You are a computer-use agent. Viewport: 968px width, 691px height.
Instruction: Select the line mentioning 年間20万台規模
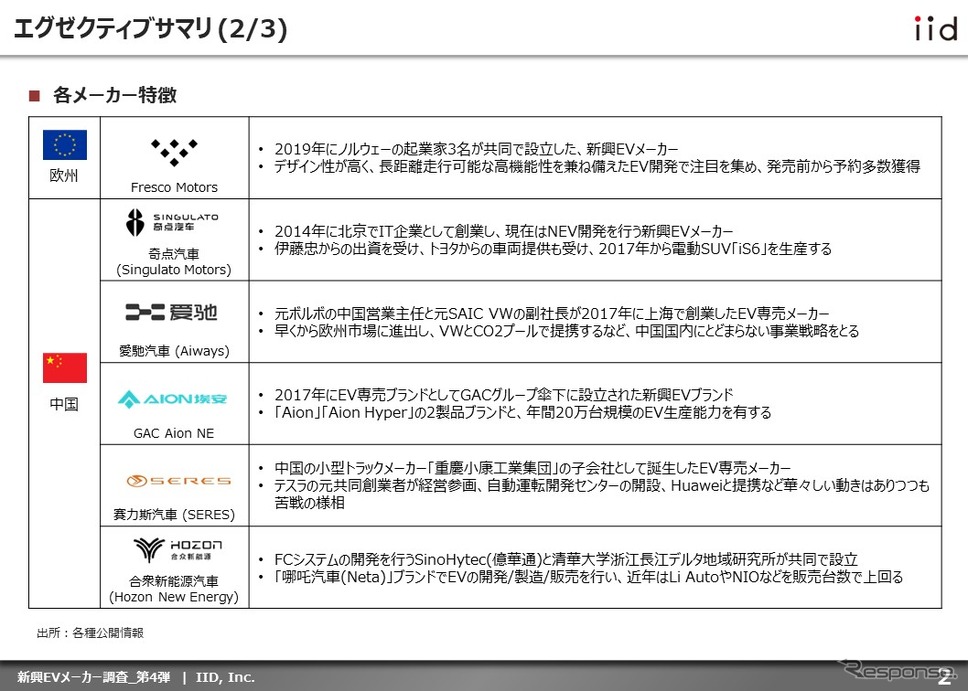point(523,413)
